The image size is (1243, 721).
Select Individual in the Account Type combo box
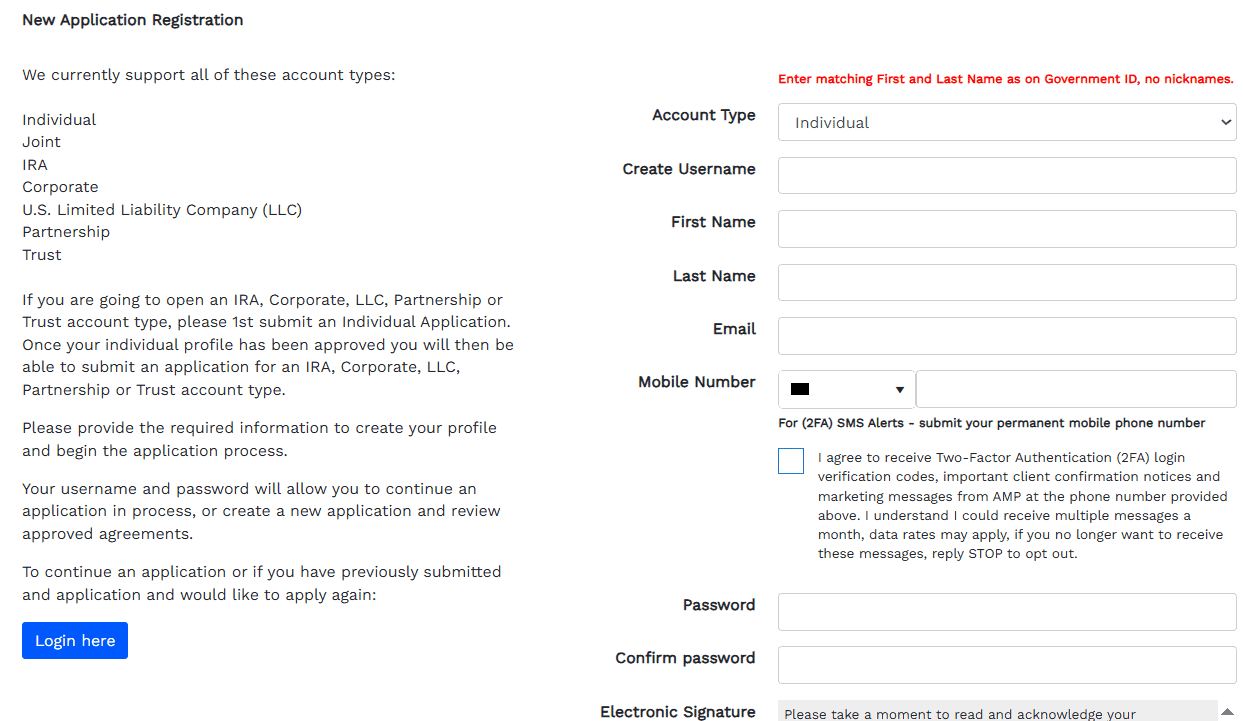pos(1007,121)
